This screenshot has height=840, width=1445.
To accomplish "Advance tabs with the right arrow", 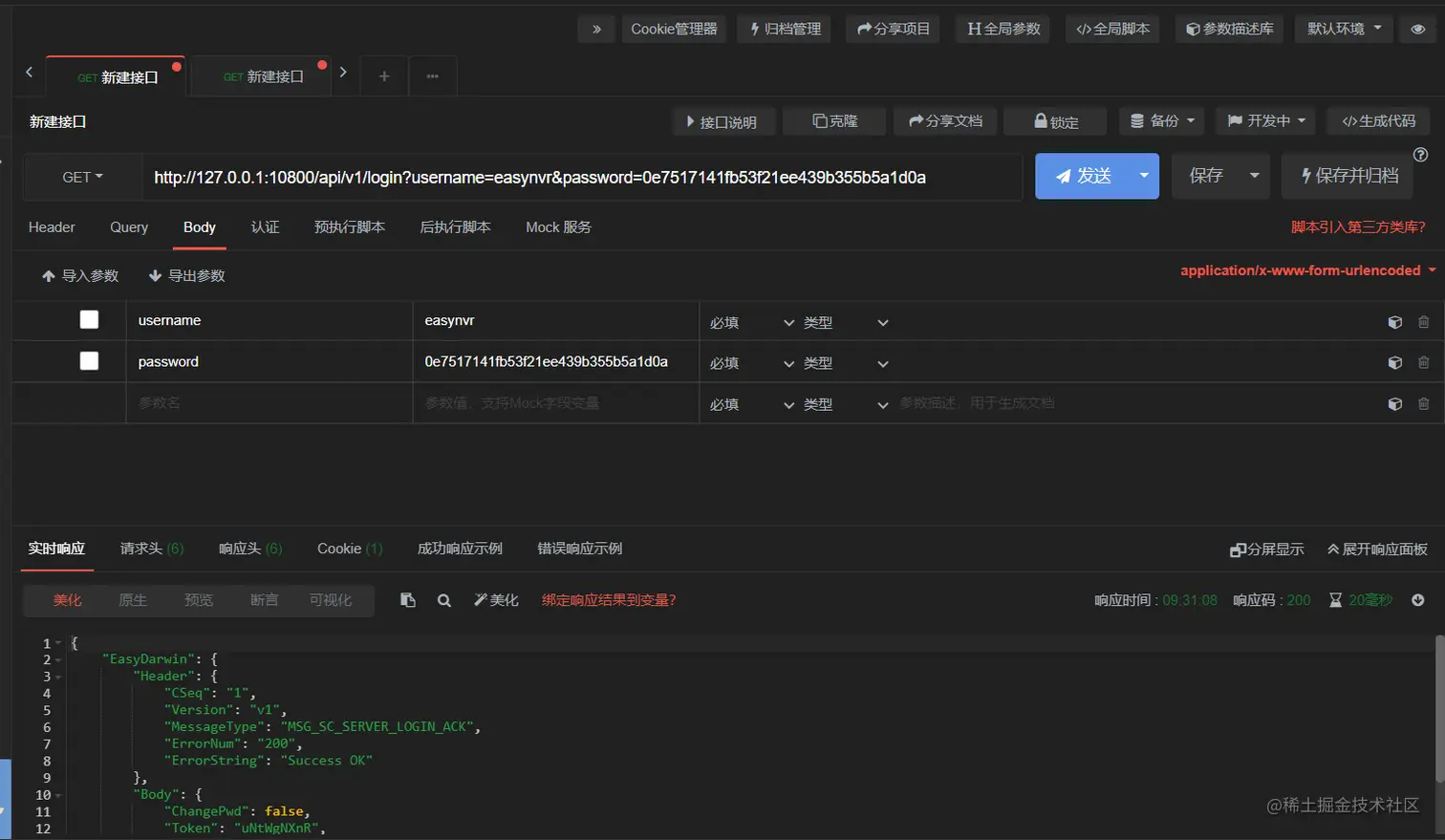I will click(x=343, y=72).
